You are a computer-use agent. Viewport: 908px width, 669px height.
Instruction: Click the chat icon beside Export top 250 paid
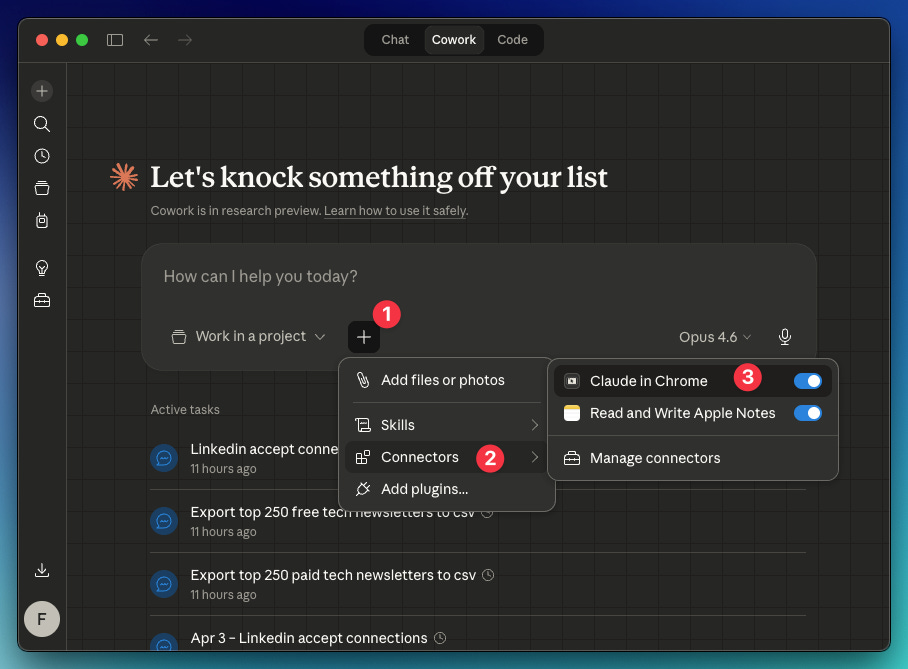(x=164, y=584)
